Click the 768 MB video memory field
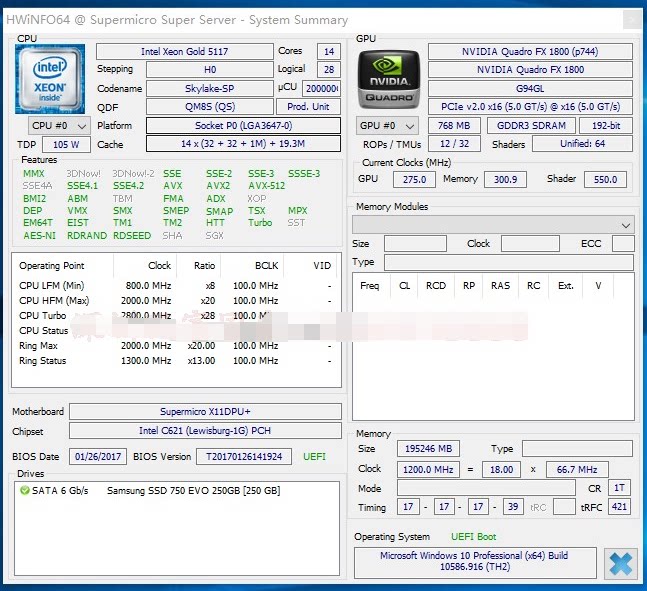The image size is (647, 591). coord(454,125)
